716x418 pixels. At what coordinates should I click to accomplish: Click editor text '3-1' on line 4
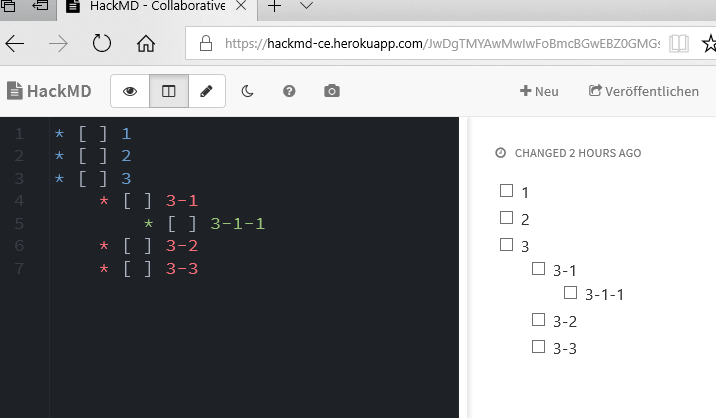[182, 201]
